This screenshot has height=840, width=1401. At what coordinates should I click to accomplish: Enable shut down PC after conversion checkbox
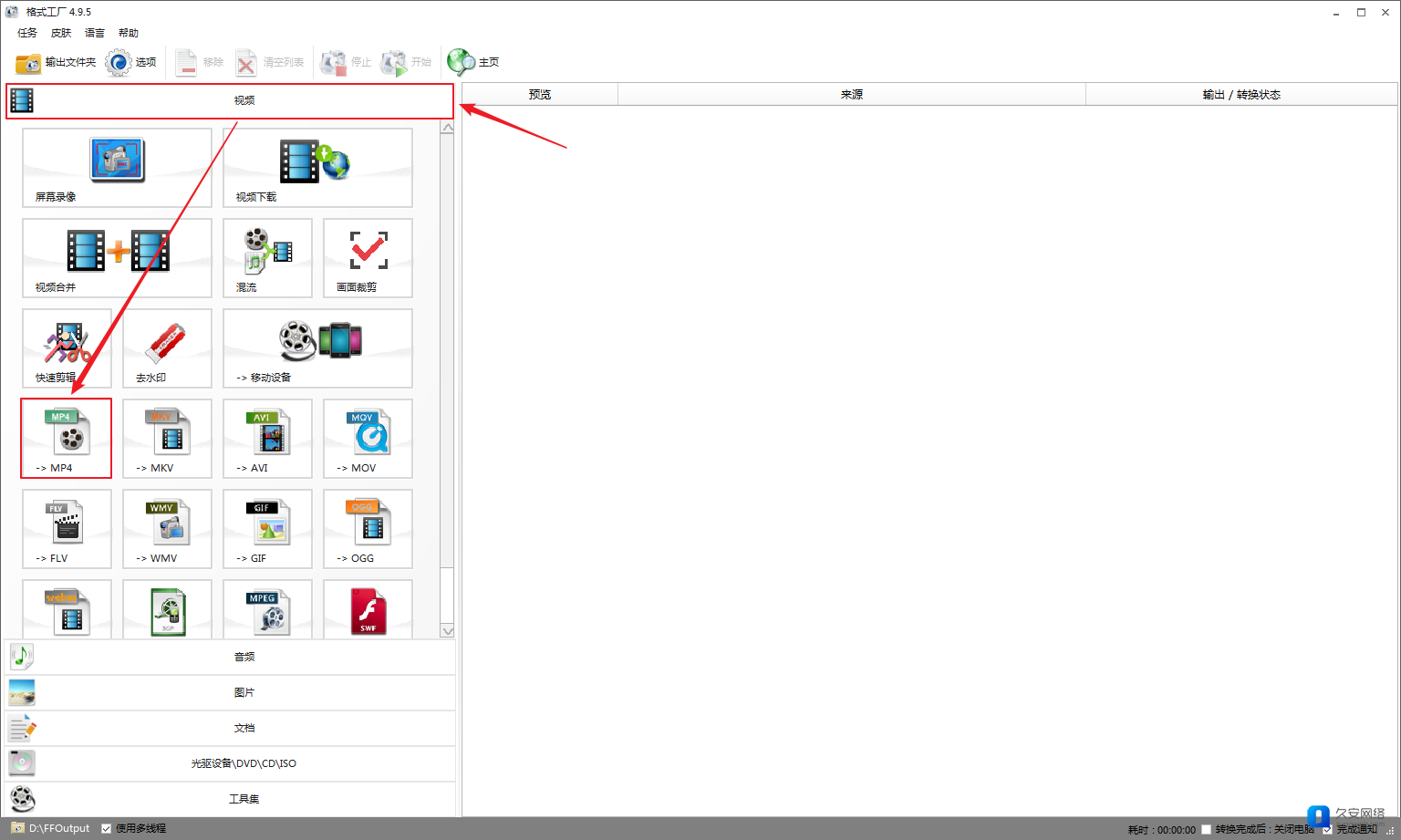[x=1207, y=829]
